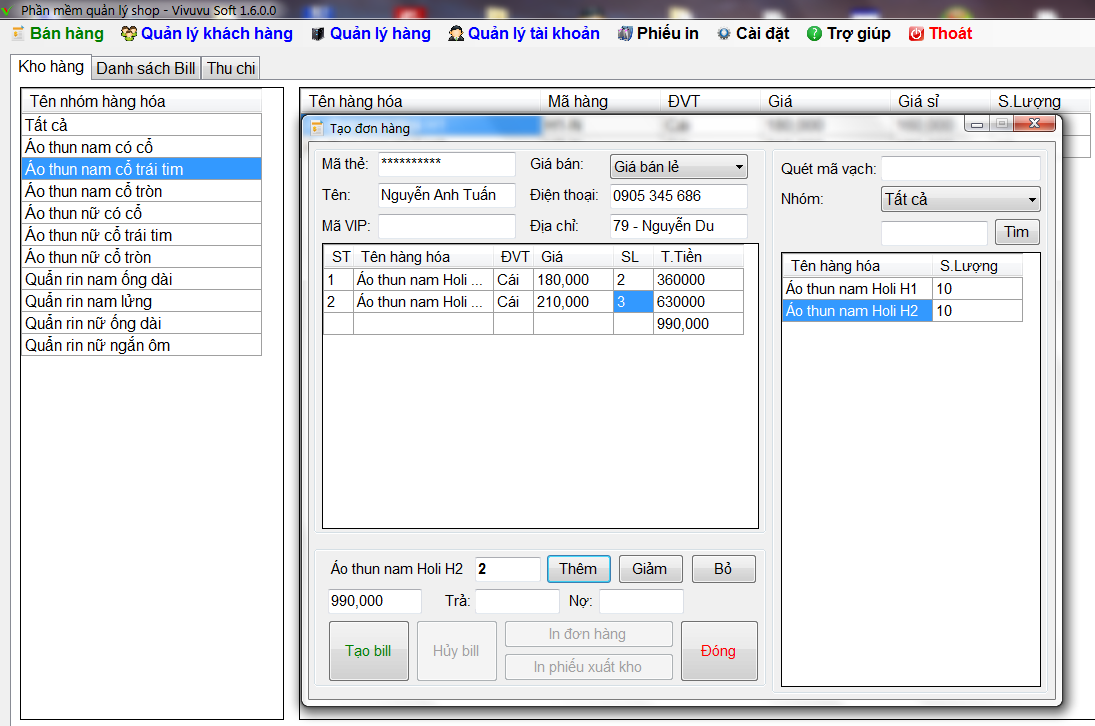This screenshot has width=1095, height=726.
Task: Click the total field showing 990,000
Action: point(374,601)
